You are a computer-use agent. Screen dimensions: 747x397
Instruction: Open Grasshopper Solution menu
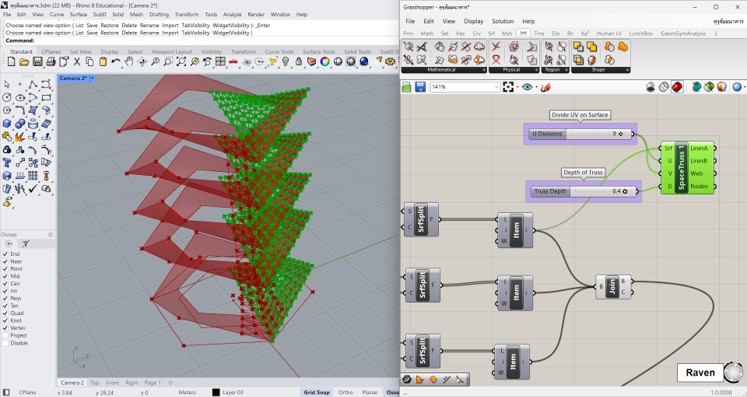click(503, 21)
